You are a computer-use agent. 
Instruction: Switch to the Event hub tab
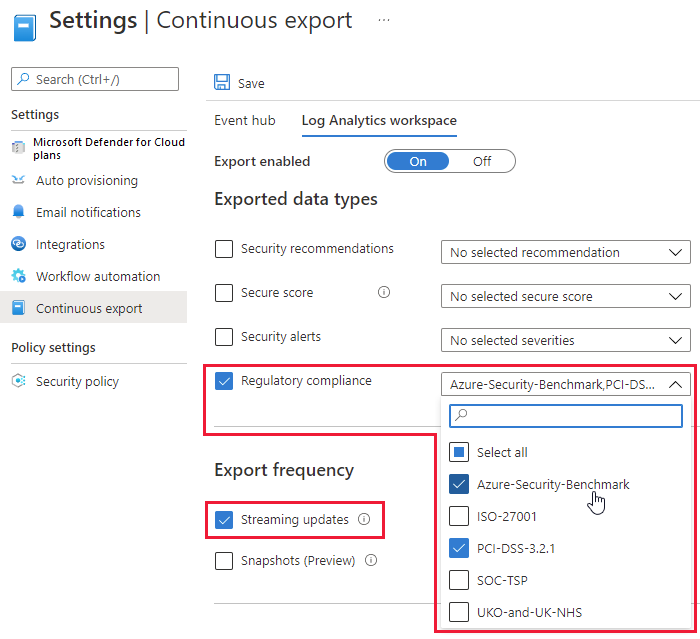tap(245, 121)
